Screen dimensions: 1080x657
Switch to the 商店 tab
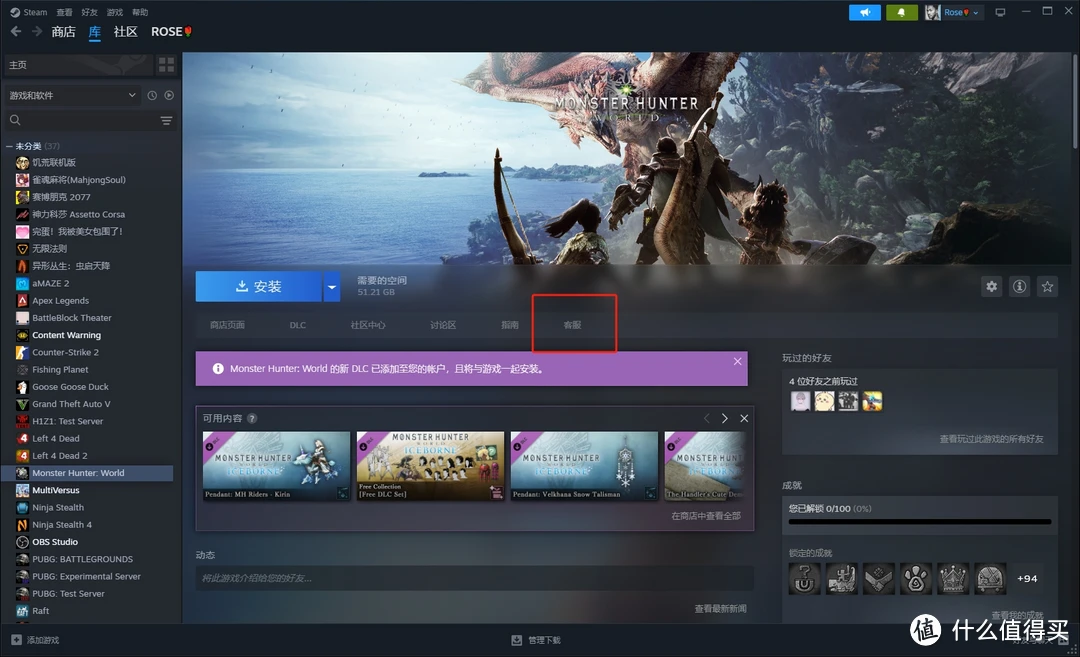(x=63, y=32)
